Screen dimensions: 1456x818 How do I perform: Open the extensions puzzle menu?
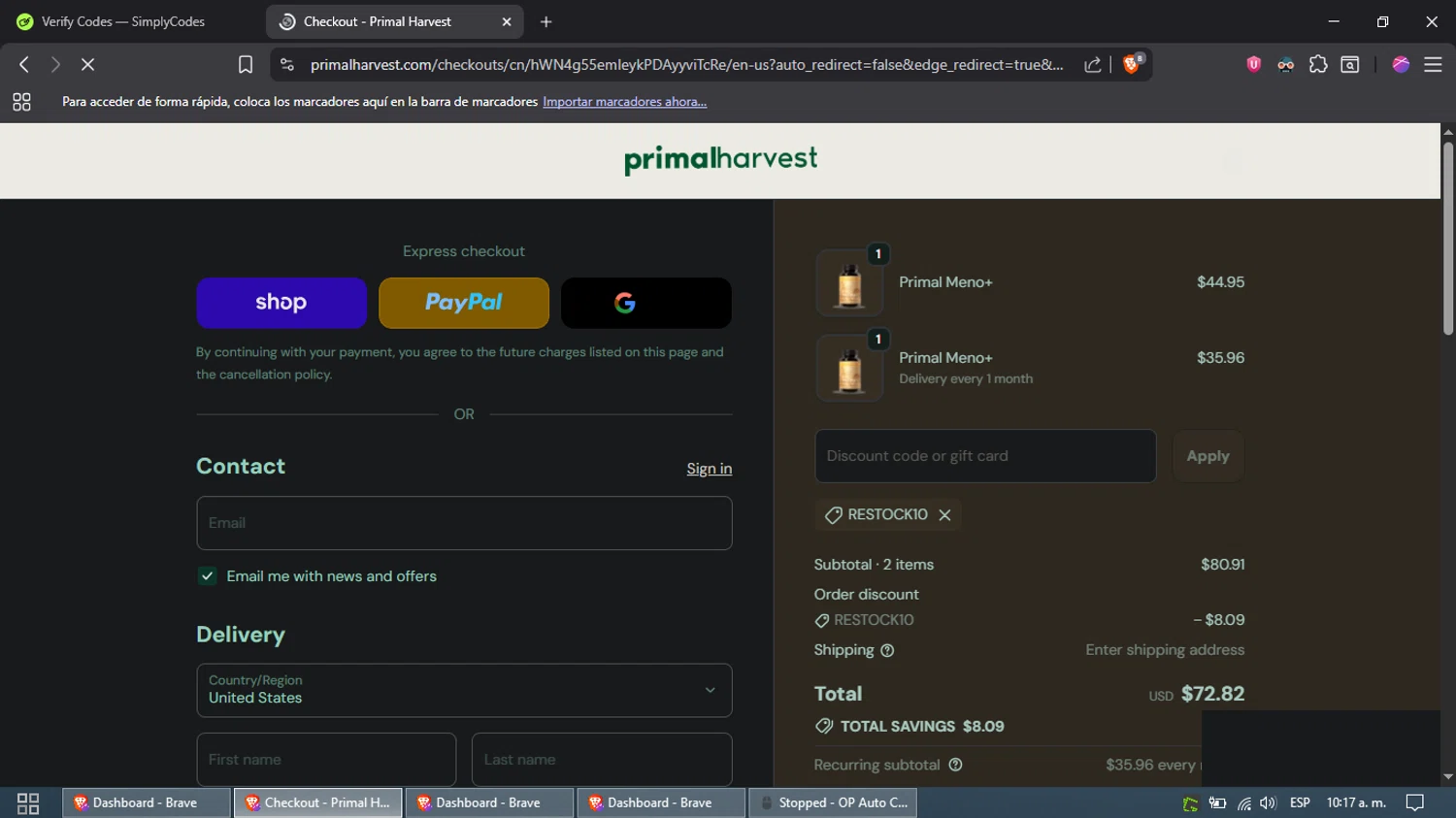pyautogui.click(x=1317, y=64)
